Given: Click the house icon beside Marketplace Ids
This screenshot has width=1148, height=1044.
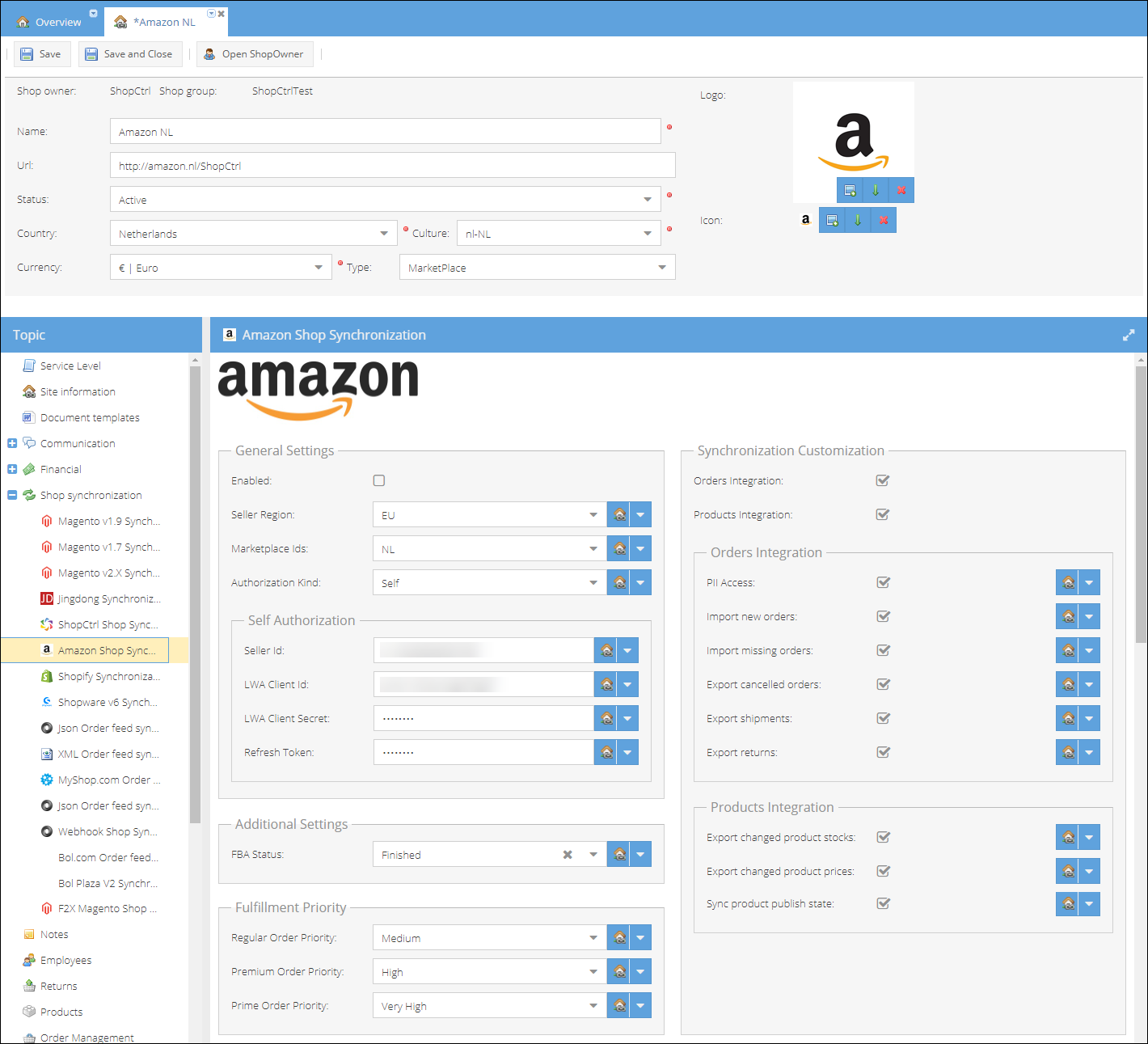Looking at the screenshot, I should tap(619, 548).
